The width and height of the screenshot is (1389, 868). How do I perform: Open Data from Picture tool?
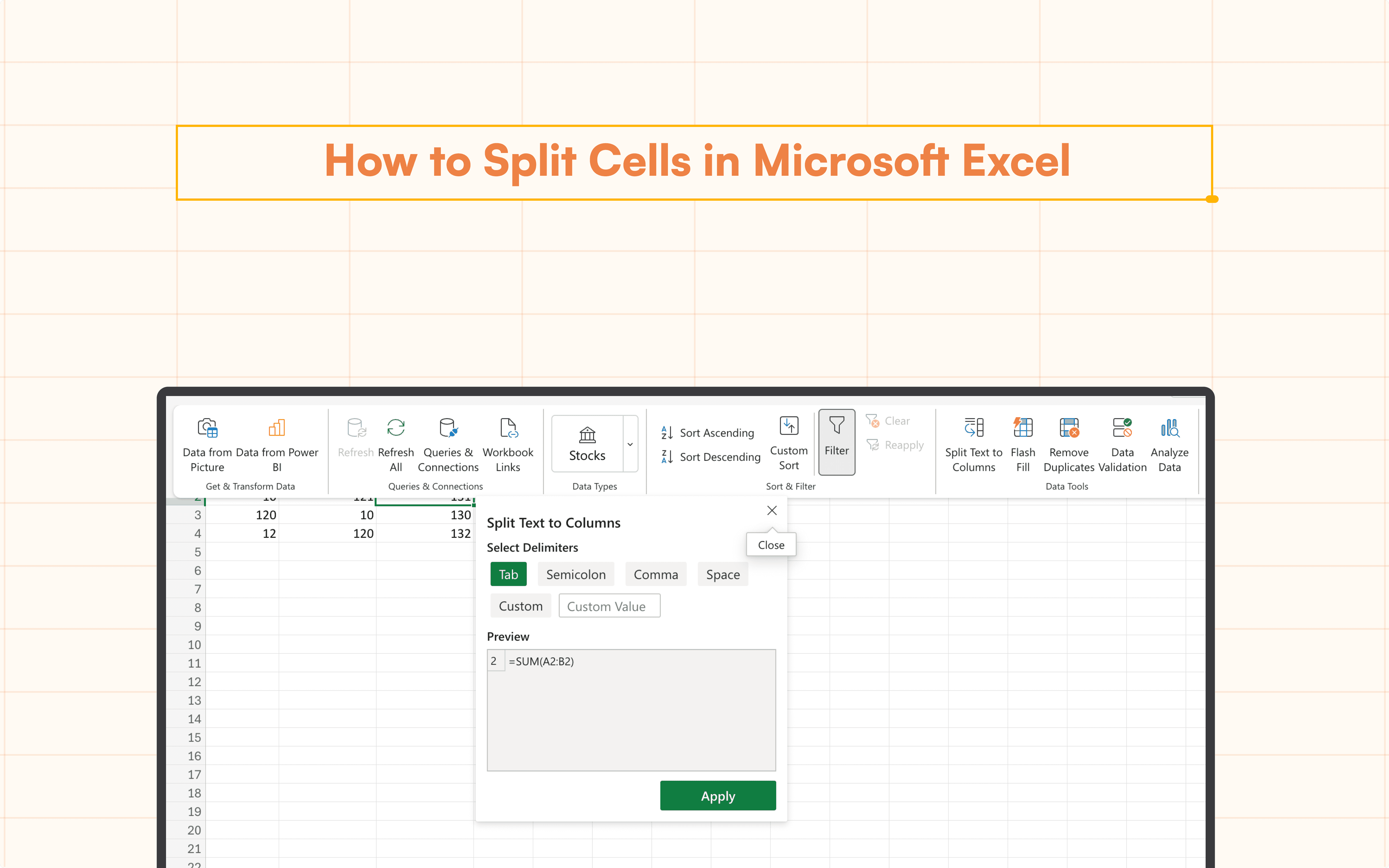[207, 445]
